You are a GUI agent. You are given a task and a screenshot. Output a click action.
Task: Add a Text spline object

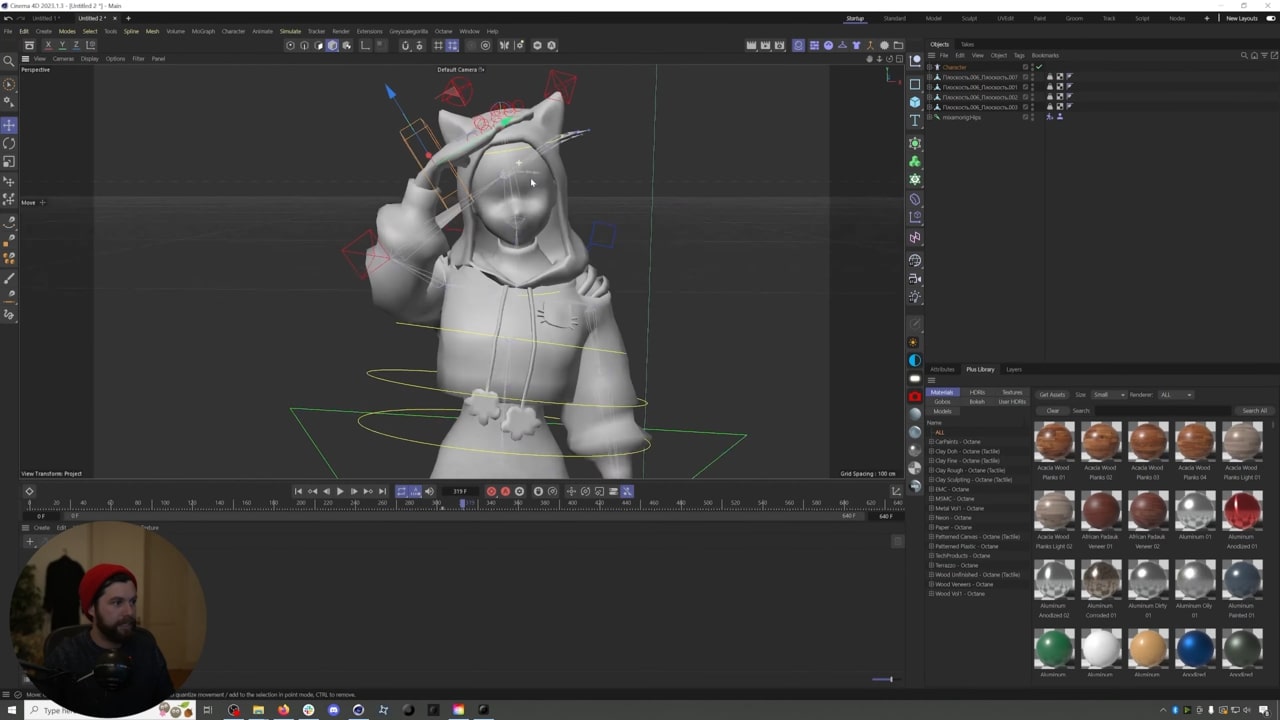(915, 121)
